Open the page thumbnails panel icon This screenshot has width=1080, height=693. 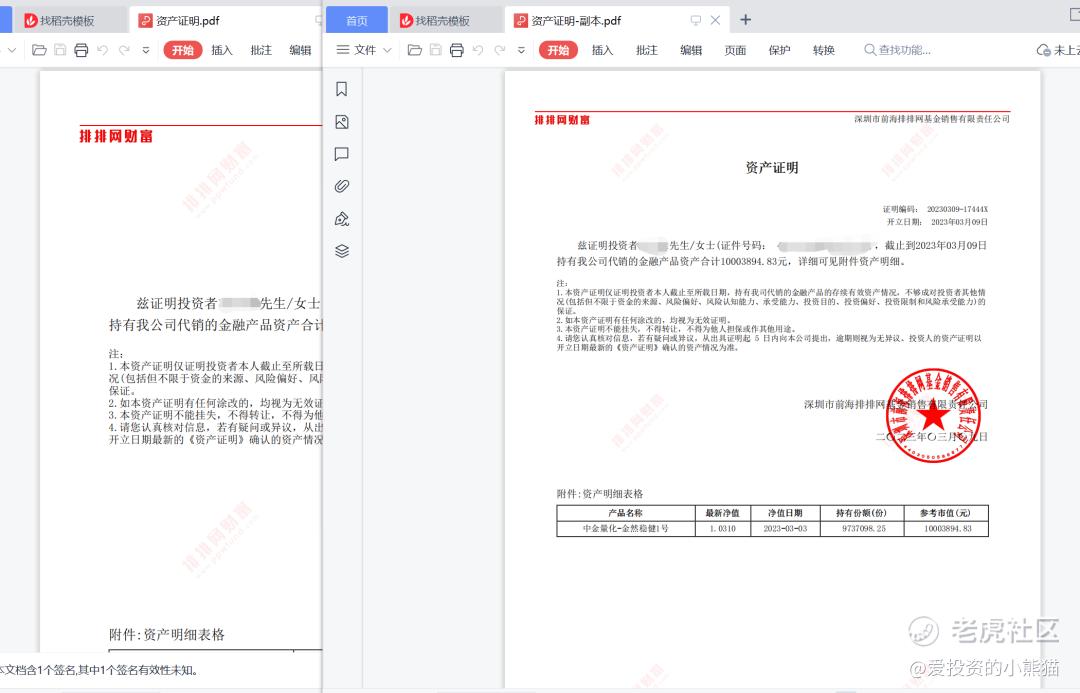point(342,122)
